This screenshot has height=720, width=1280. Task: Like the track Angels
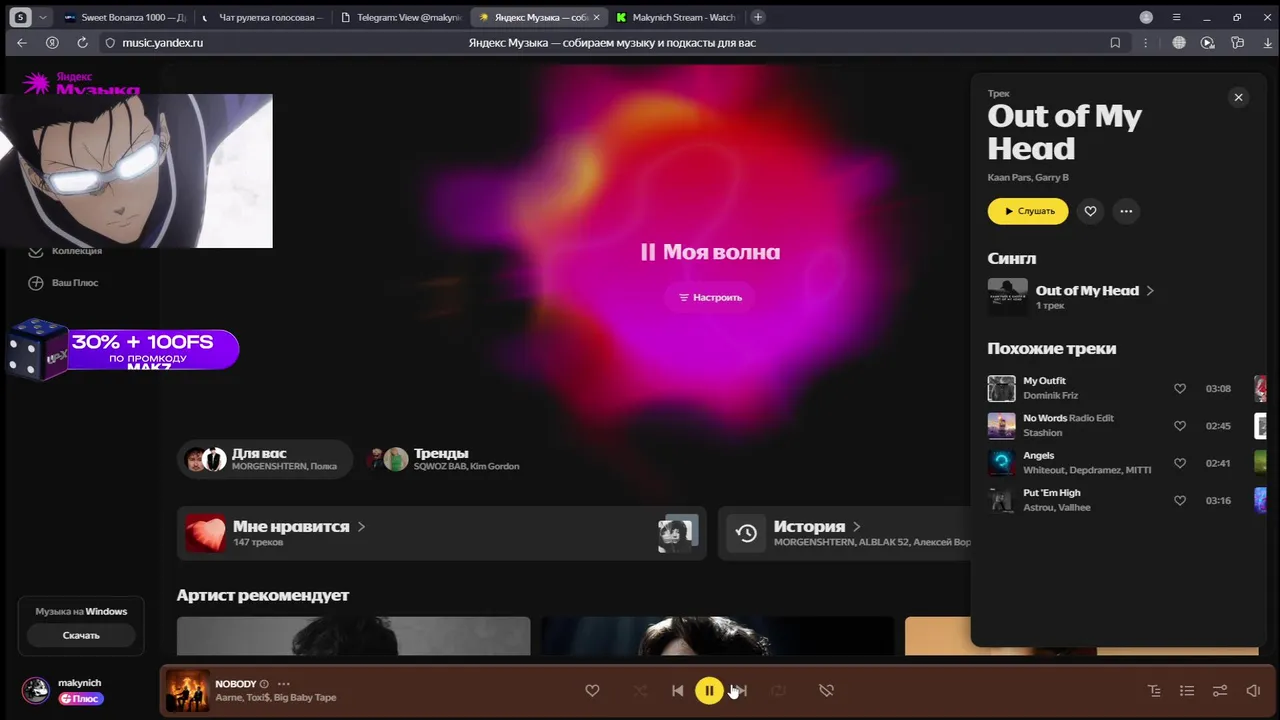[x=1180, y=463]
